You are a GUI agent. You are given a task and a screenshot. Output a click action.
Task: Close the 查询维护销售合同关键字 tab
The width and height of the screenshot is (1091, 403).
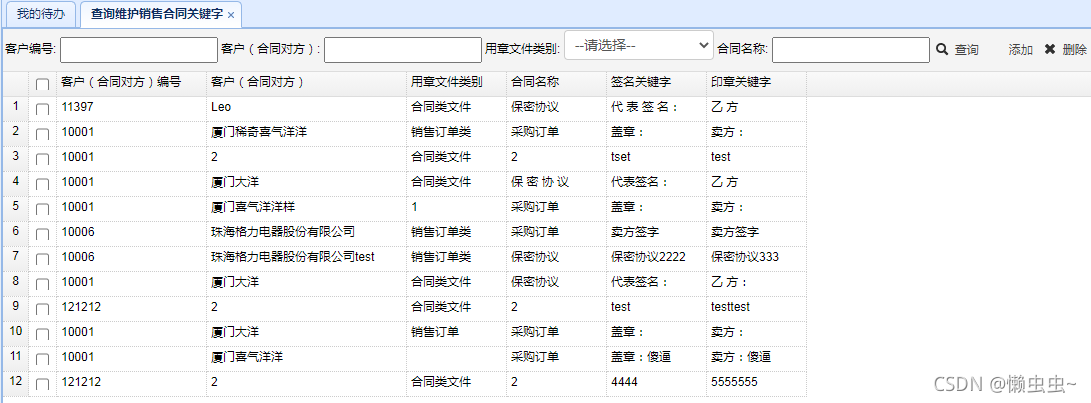(231, 15)
